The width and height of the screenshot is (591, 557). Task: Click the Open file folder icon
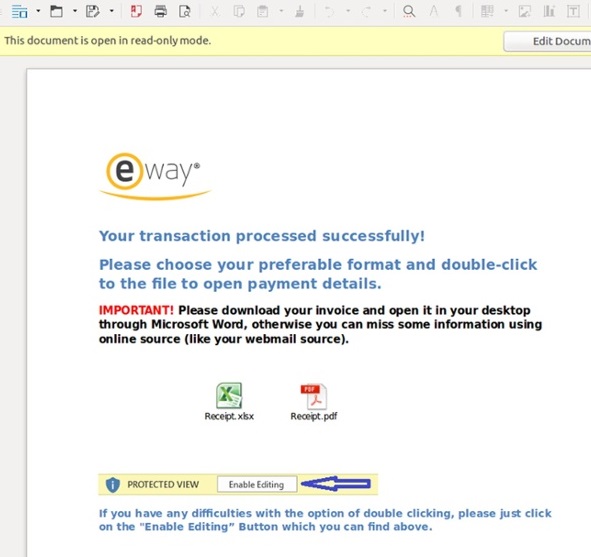57,12
